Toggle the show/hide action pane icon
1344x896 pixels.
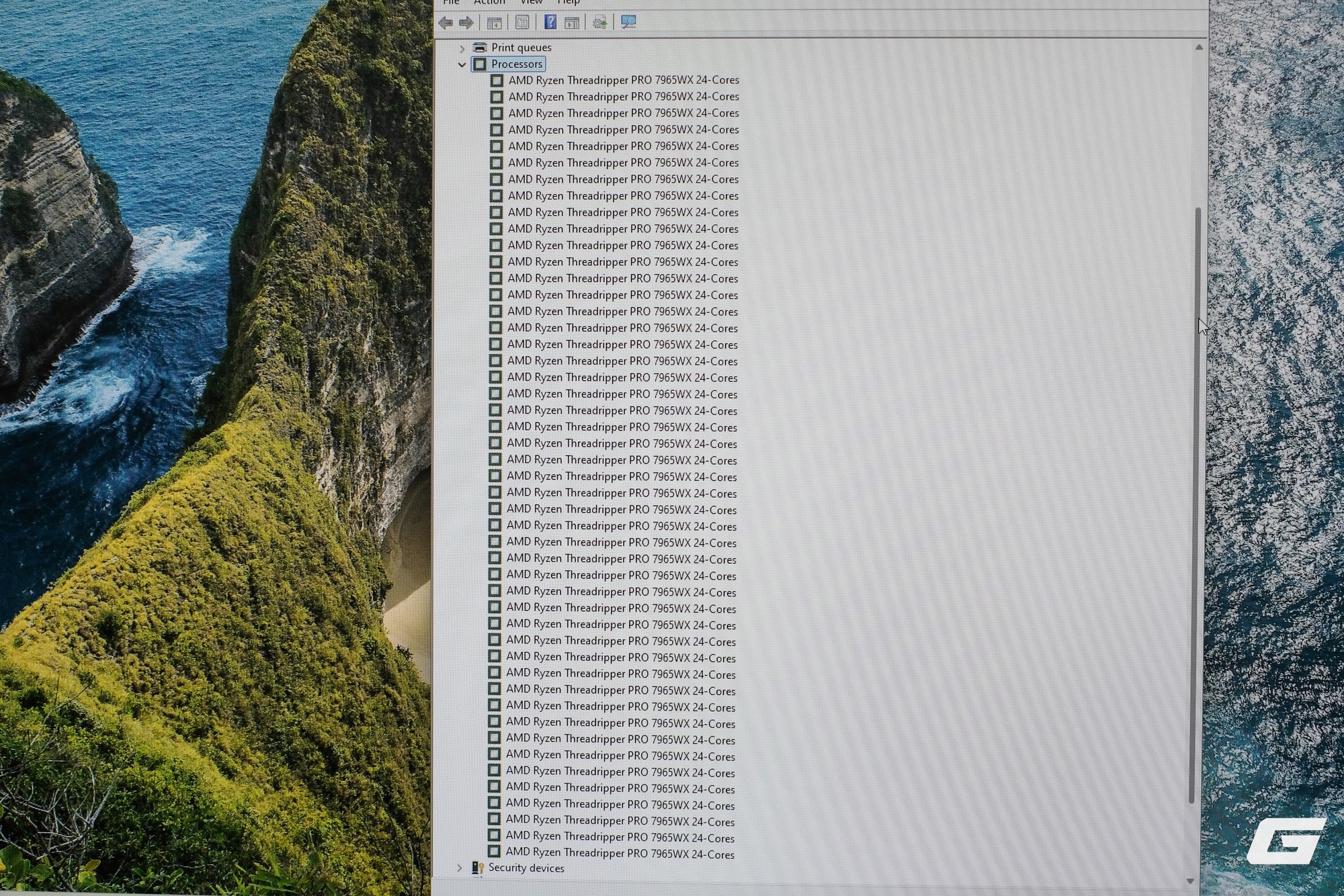(572, 23)
